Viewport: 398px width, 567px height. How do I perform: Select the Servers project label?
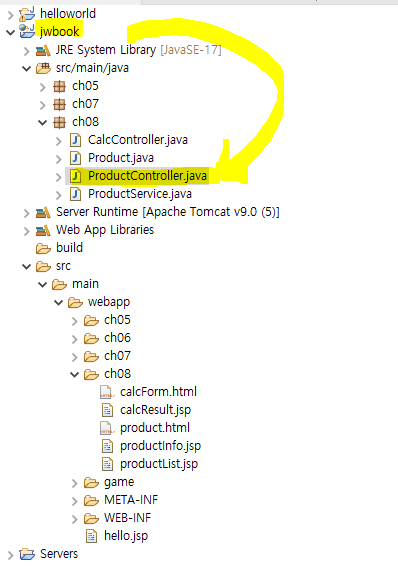[x=59, y=554]
